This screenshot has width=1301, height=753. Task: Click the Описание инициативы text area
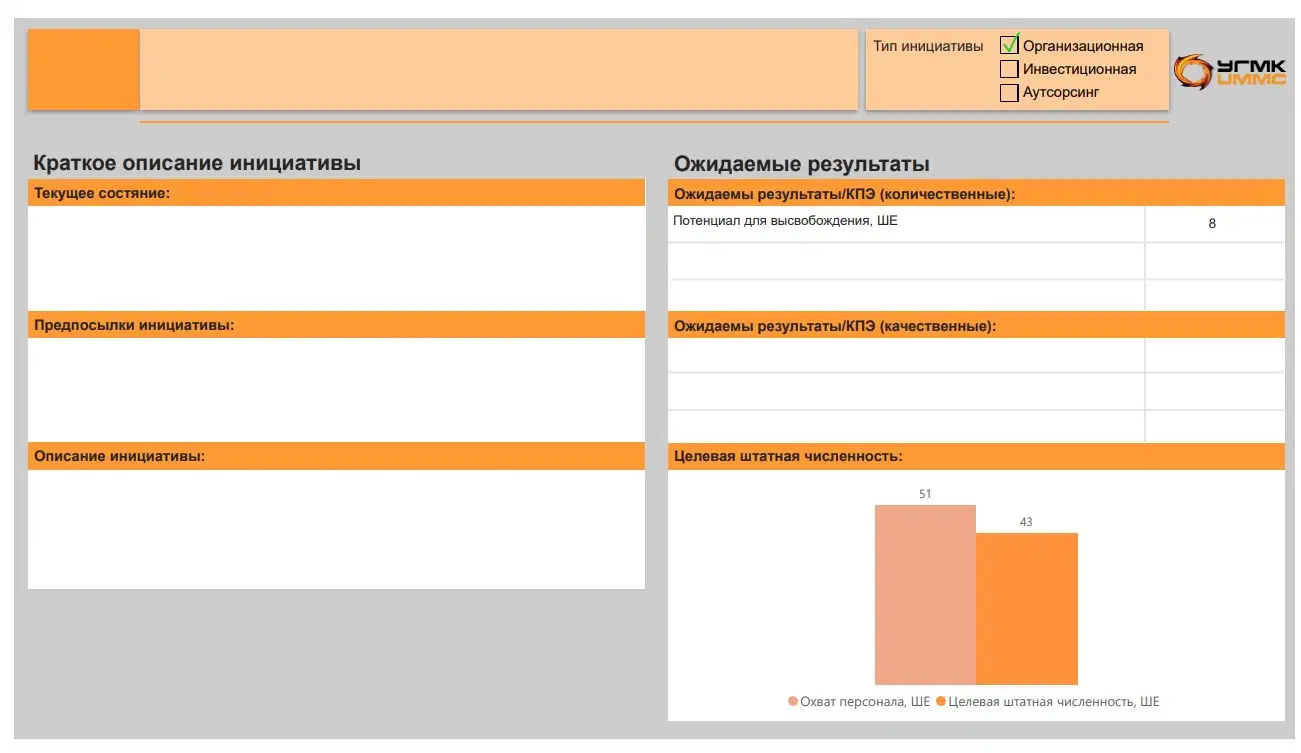(336, 529)
